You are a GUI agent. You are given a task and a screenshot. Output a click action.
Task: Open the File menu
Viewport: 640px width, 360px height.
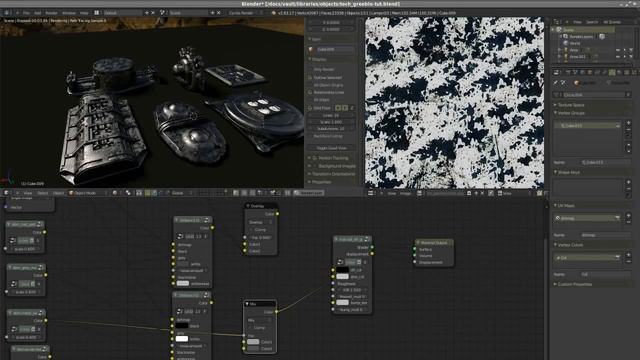pos(26,13)
